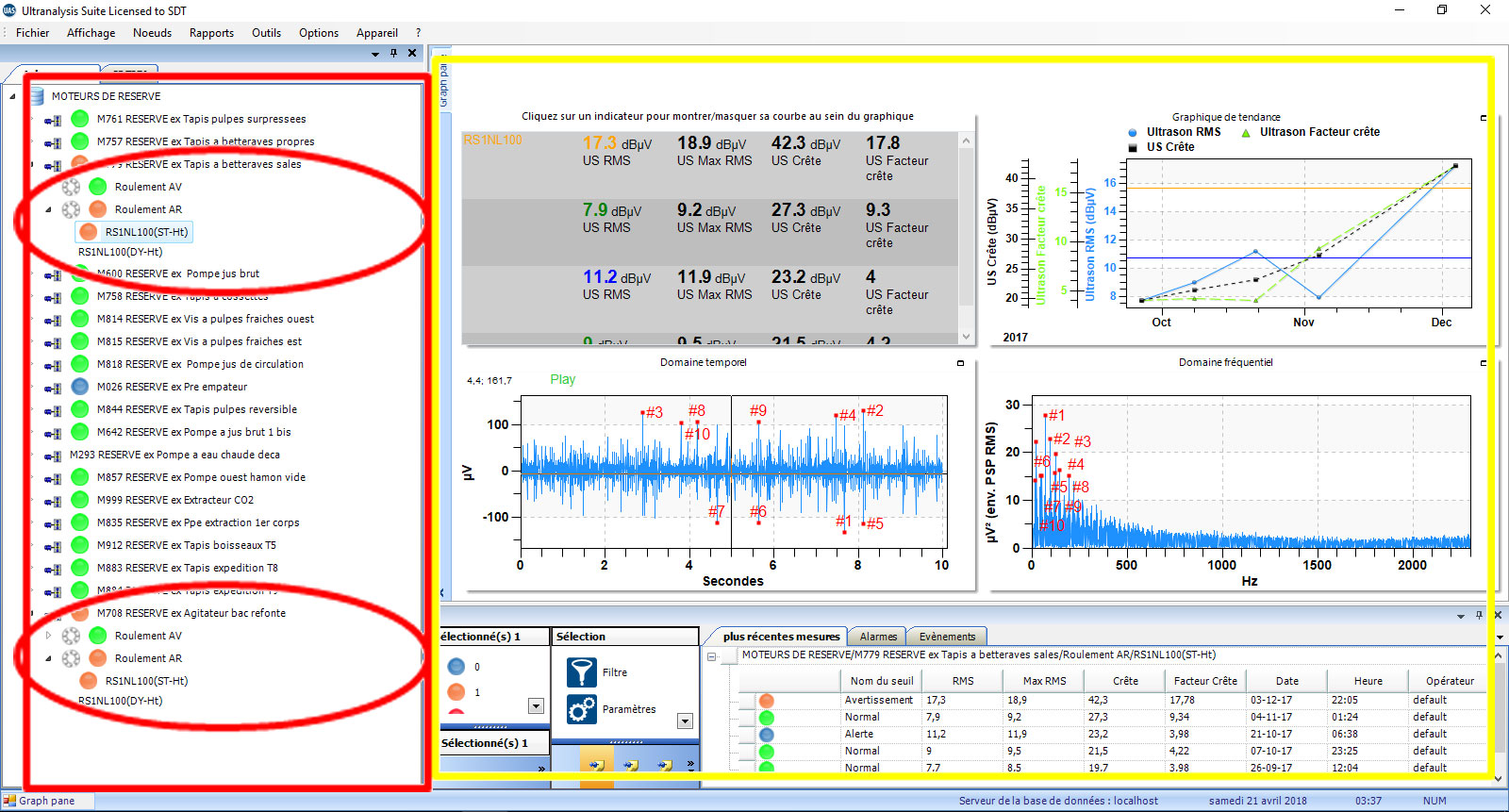Toggle US Crête legend entry
Viewport: 1509px width, 812px height.
[x=1161, y=147]
